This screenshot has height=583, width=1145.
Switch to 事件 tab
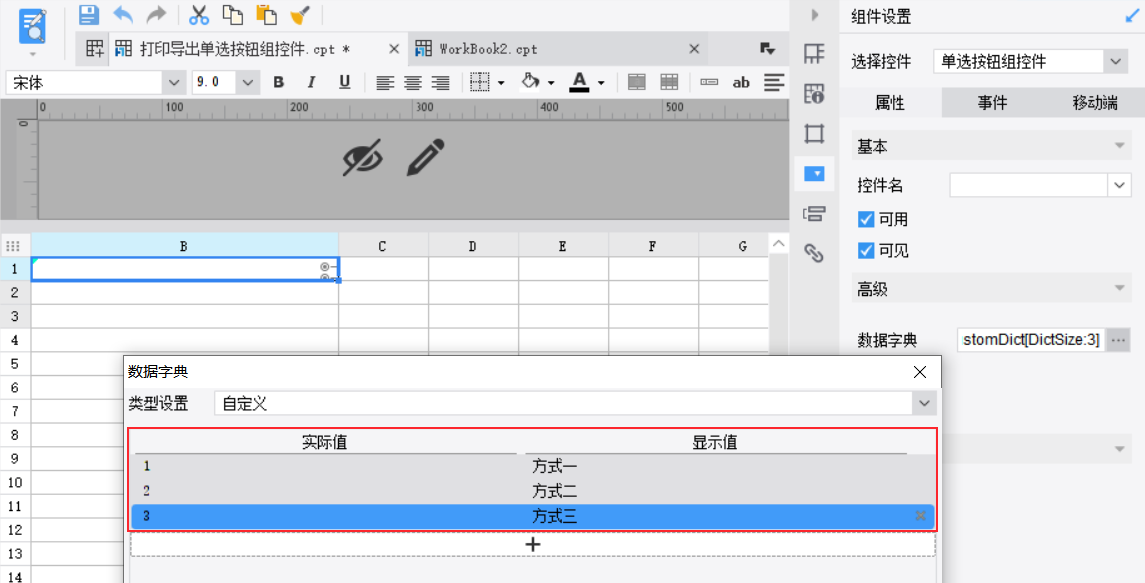click(992, 103)
